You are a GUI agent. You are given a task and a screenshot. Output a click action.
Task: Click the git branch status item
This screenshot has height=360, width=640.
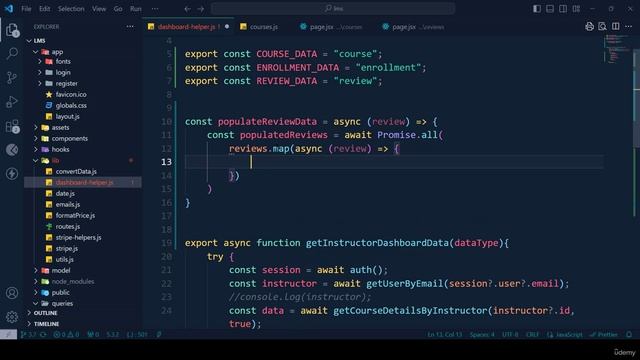tap(28, 334)
